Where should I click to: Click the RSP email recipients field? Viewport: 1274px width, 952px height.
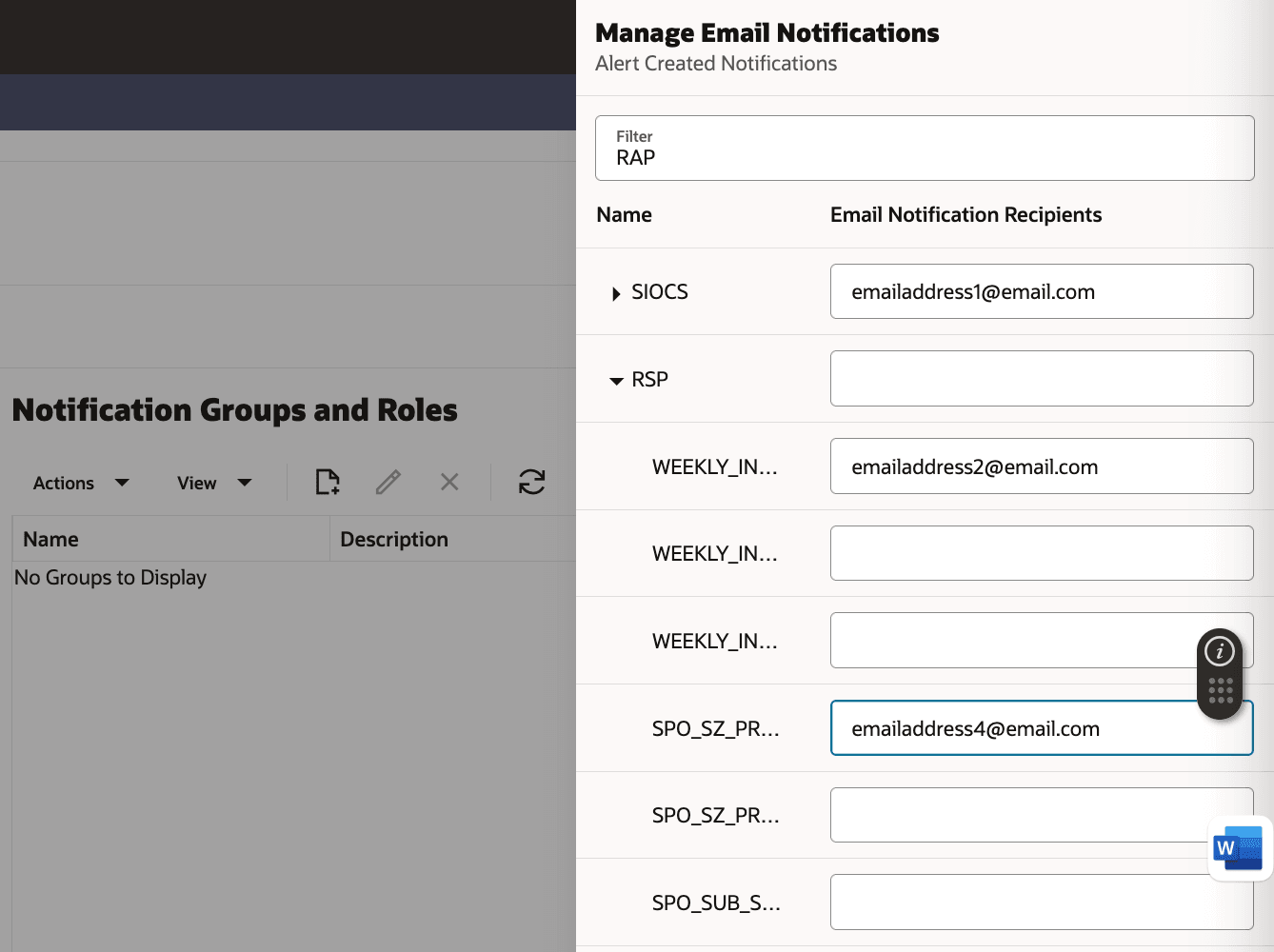1042,378
